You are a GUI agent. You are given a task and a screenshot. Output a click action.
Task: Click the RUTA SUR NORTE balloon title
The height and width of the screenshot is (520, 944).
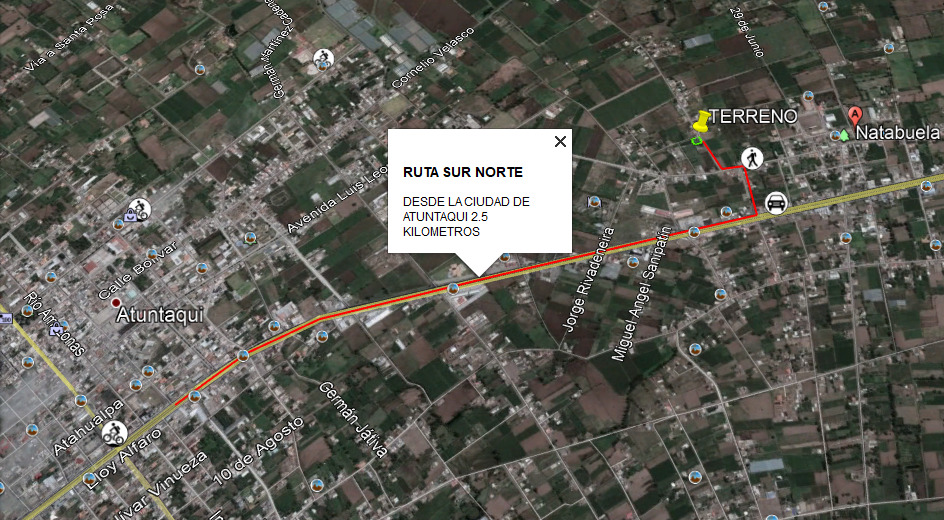(x=463, y=173)
